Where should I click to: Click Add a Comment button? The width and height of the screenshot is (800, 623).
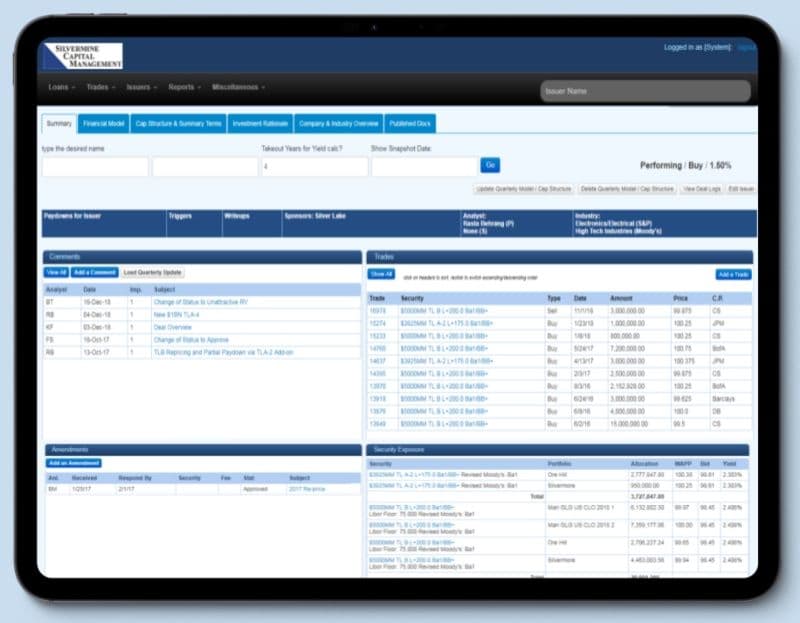coord(95,272)
